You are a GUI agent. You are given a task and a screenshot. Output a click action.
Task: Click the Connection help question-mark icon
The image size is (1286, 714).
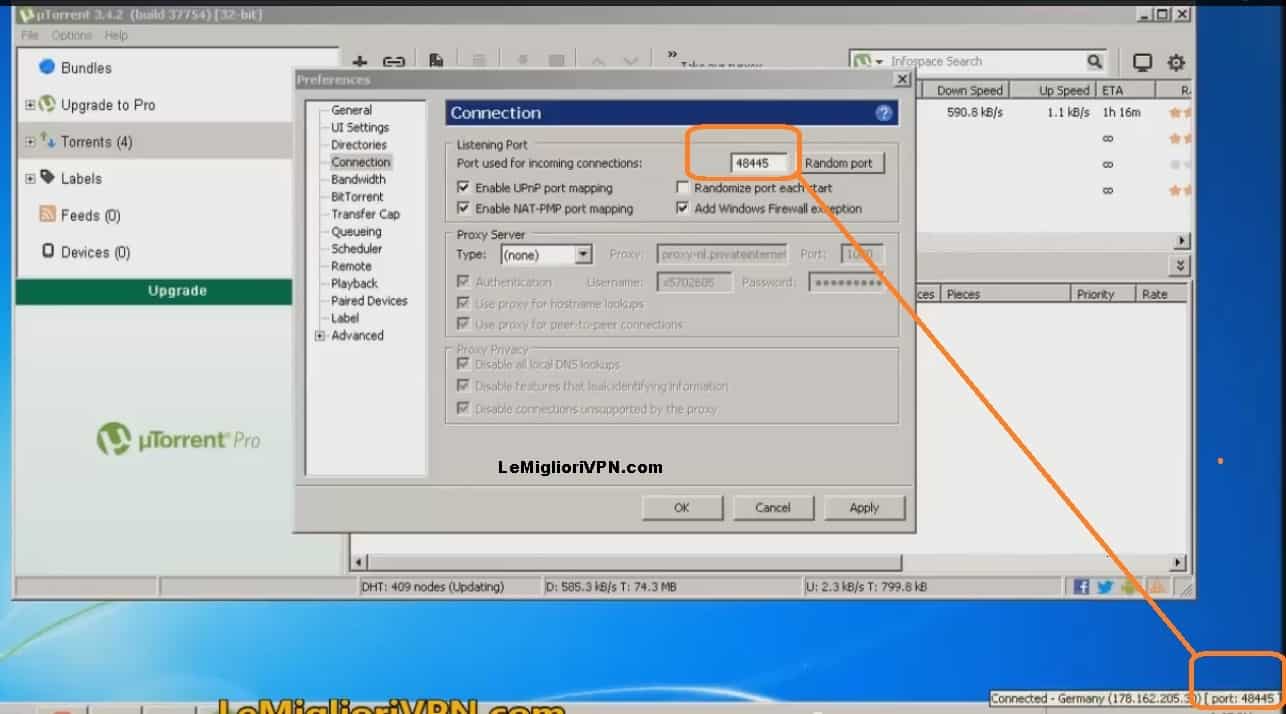(x=884, y=113)
